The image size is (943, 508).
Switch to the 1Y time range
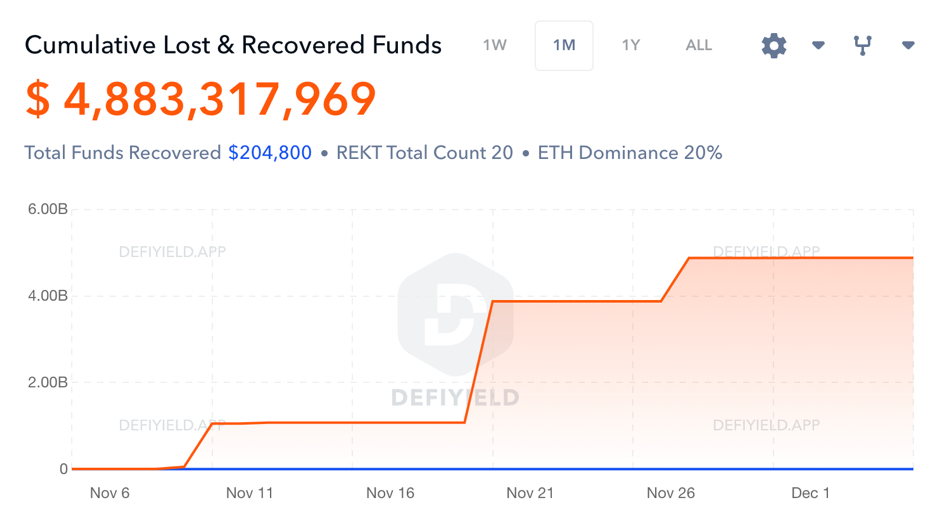(631, 45)
